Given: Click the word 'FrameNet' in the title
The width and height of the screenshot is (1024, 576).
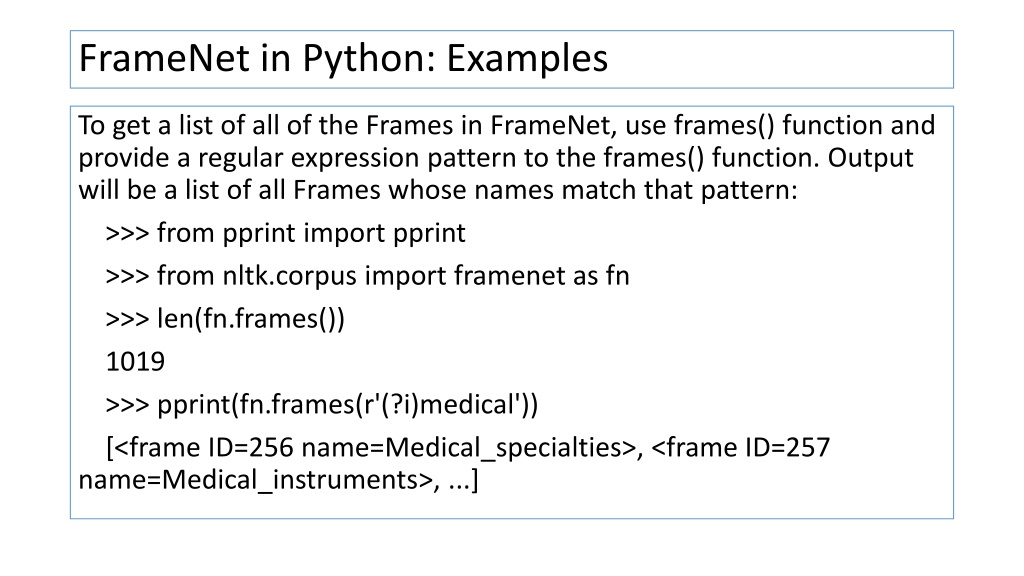Looking at the screenshot, I should point(164,57).
